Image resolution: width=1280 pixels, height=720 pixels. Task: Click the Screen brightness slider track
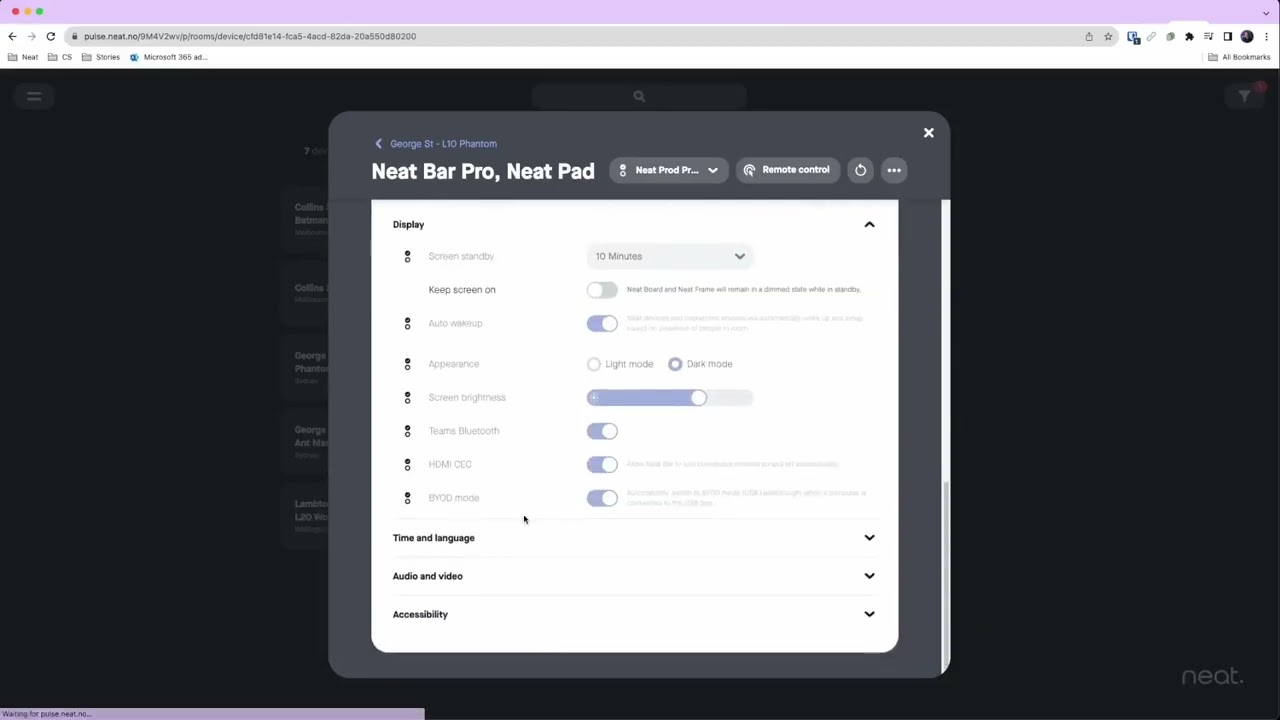[x=669, y=398]
